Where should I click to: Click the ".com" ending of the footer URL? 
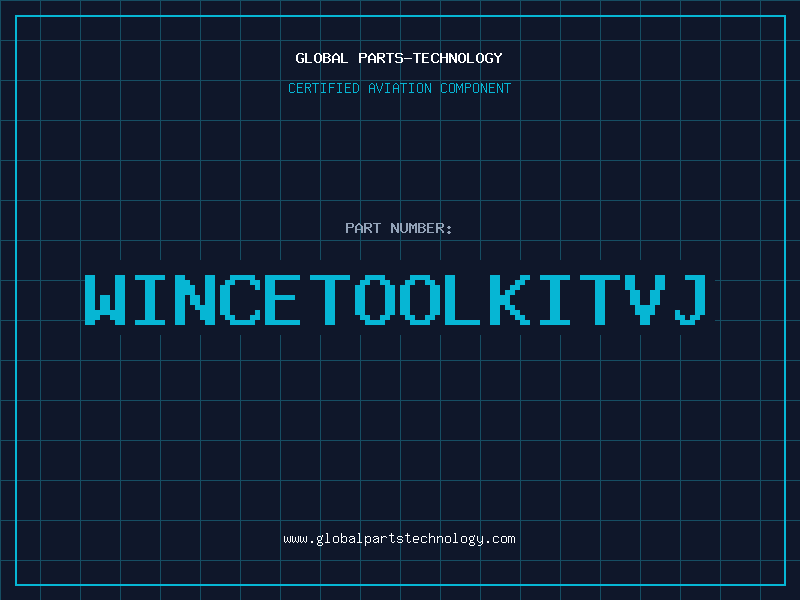coord(500,539)
